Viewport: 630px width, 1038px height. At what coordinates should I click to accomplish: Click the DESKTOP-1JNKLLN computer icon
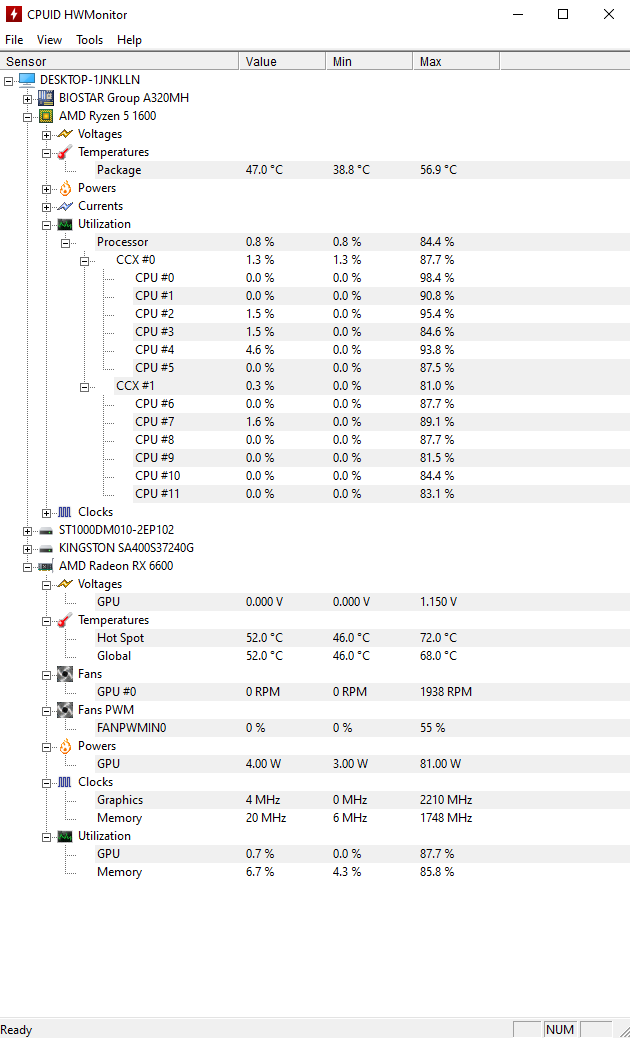coord(26,79)
